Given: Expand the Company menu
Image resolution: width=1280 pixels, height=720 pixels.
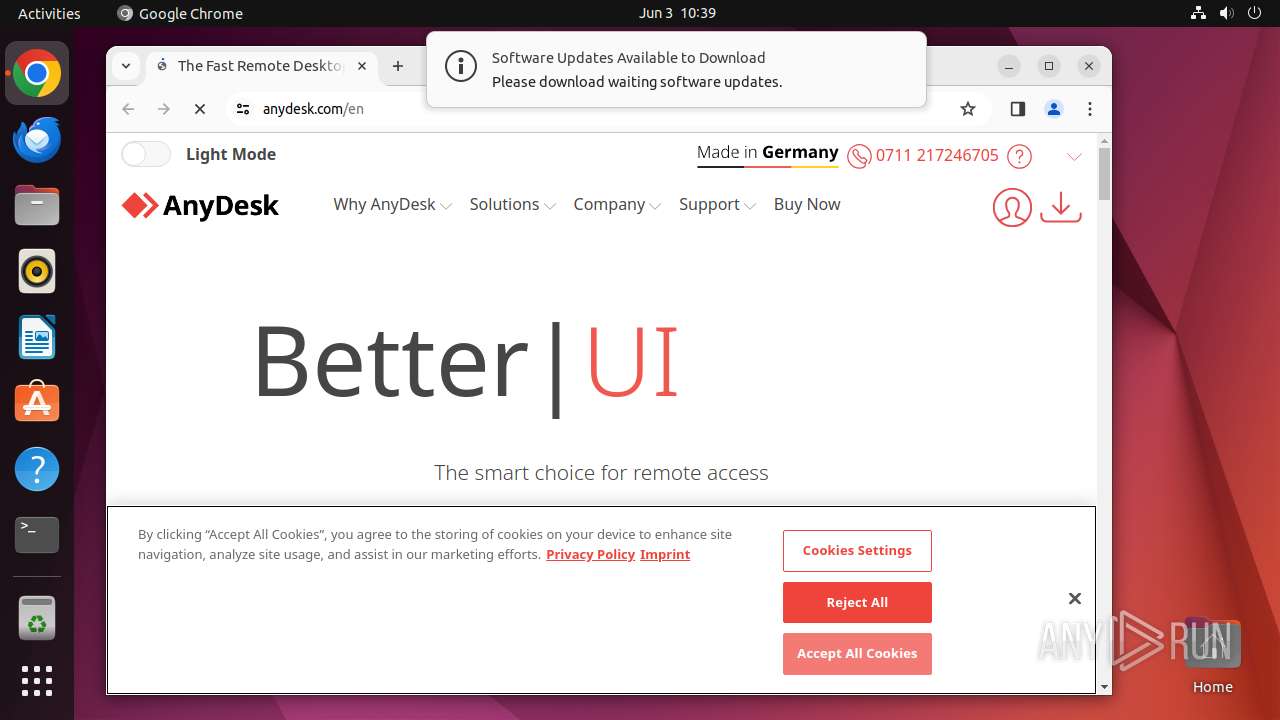Looking at the screenshot, I should (617, 204).
